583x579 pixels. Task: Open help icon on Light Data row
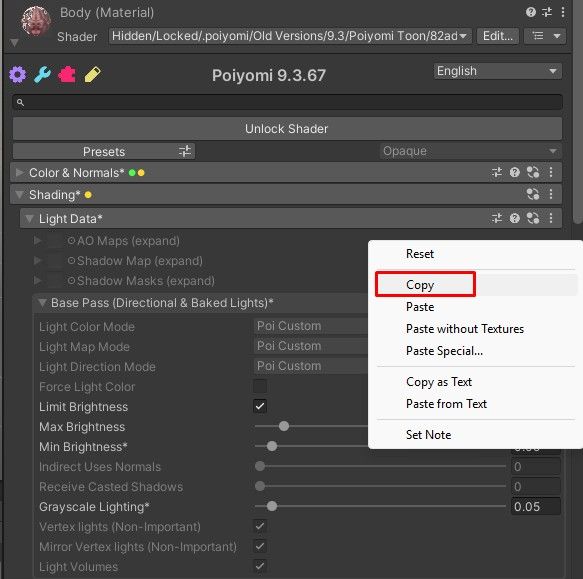(515, 218)
